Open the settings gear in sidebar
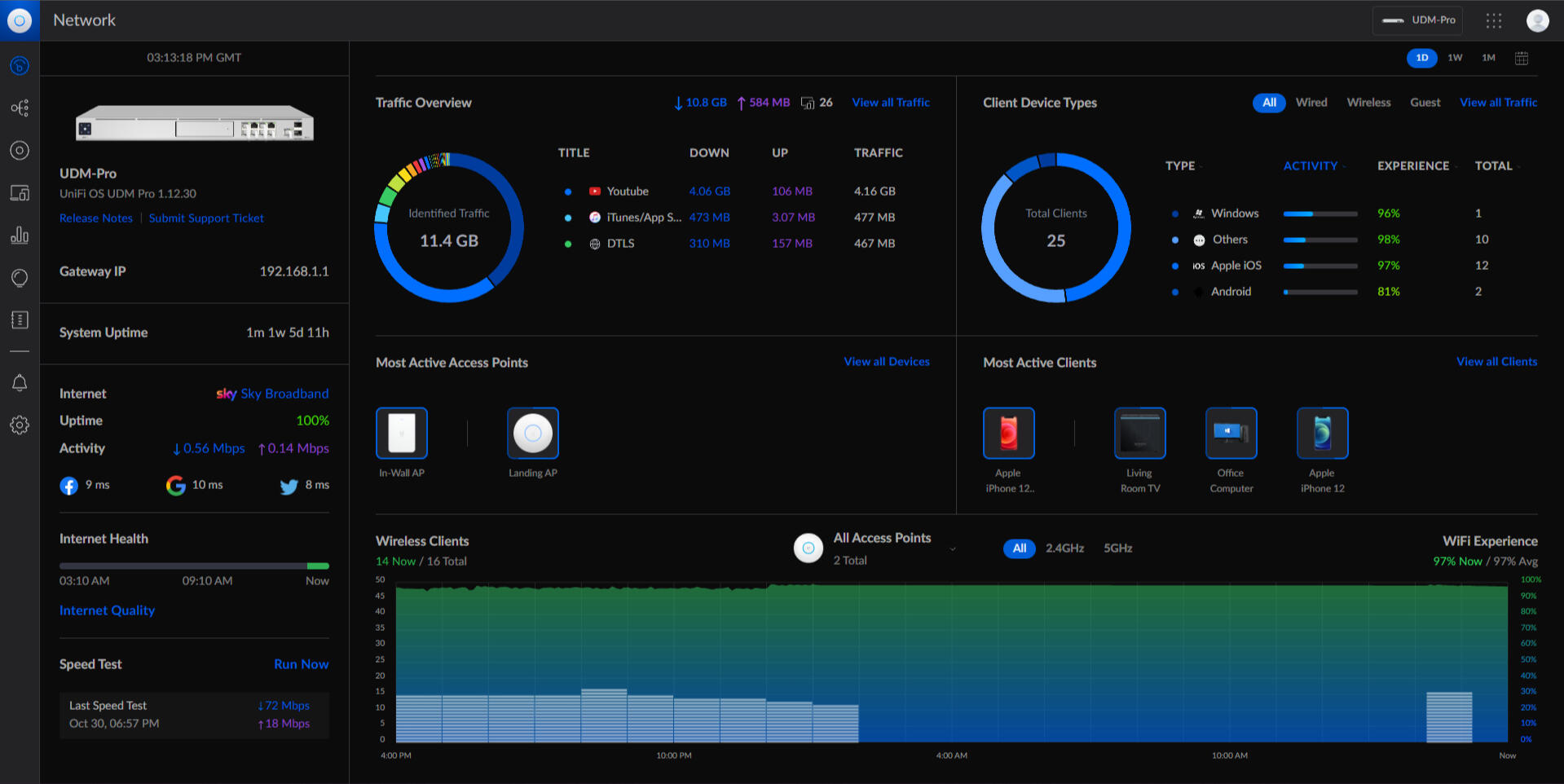The width and height of the screenshot is (1564, 784). click(x=20, y=425)
